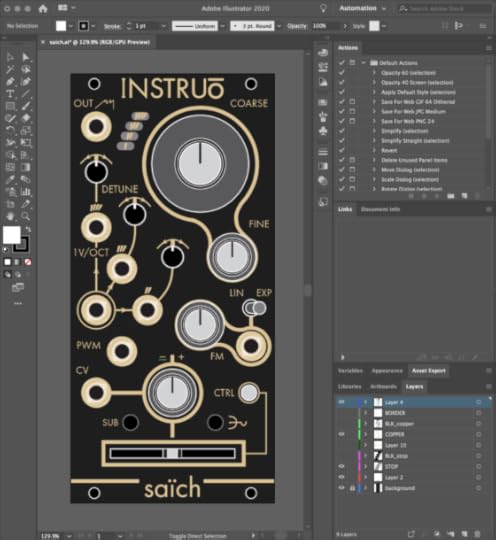Screen dimensions: 496x540
Task: Expand Opacity 60 (selection) action
Action: tap(374, 73)
